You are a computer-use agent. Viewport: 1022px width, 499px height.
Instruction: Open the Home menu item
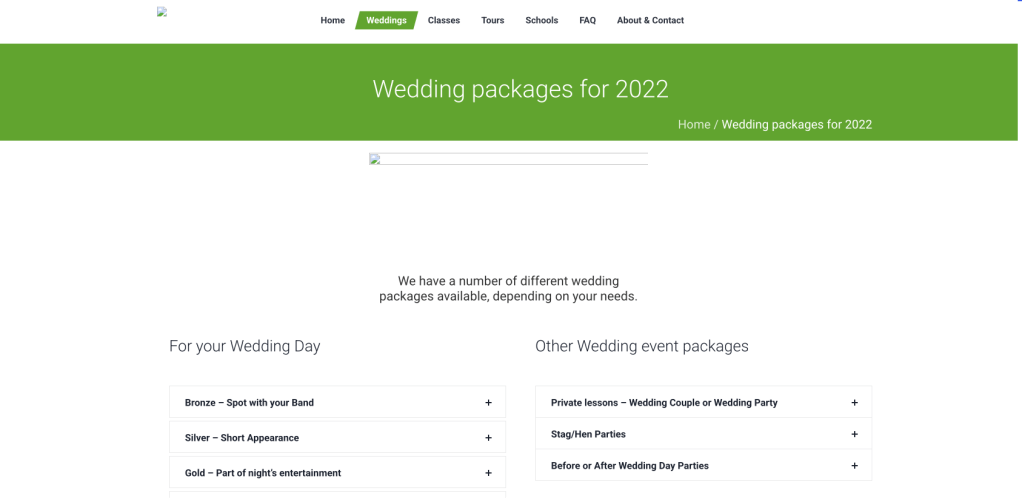[x=332, y=20]
